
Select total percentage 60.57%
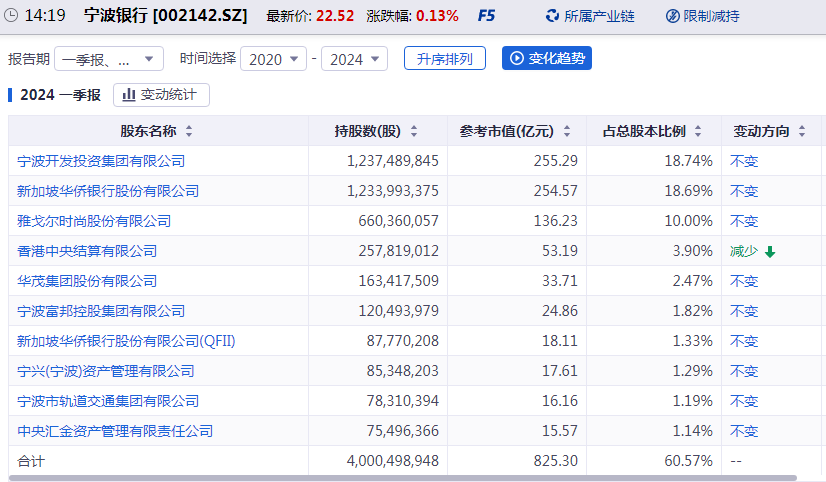coord(689,461)
